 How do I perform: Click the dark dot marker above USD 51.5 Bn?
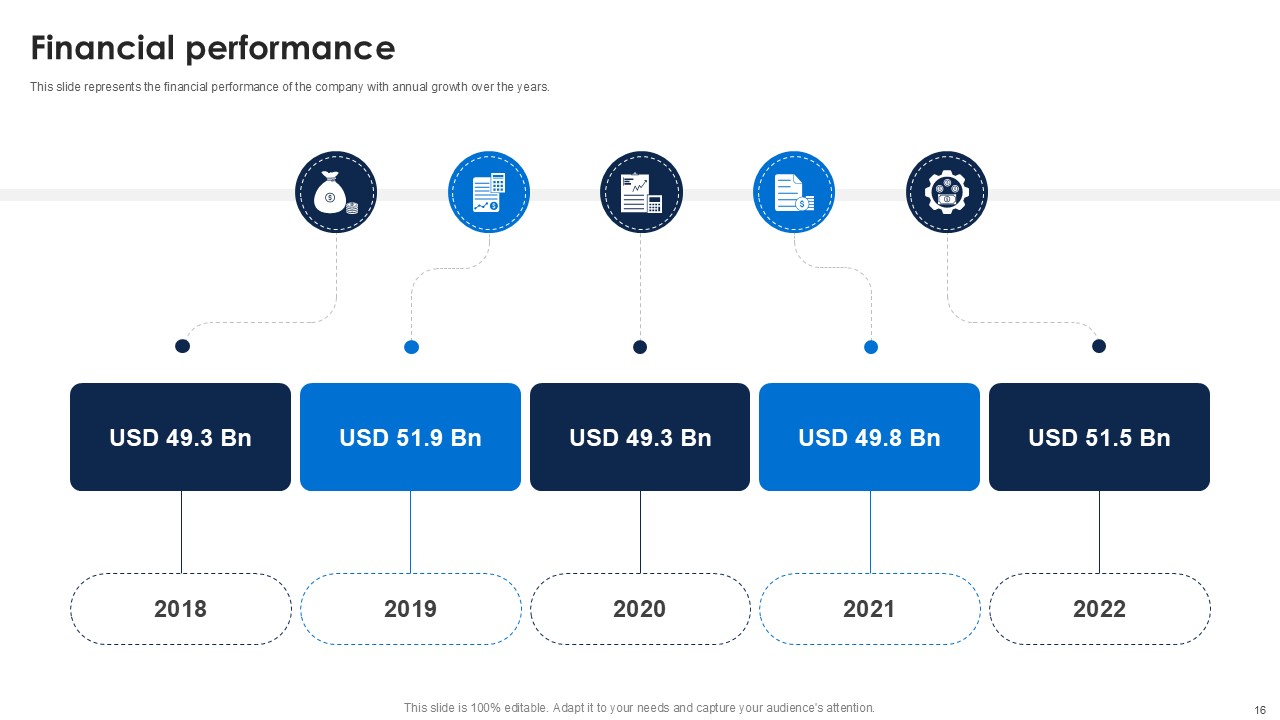(1099, 346)
